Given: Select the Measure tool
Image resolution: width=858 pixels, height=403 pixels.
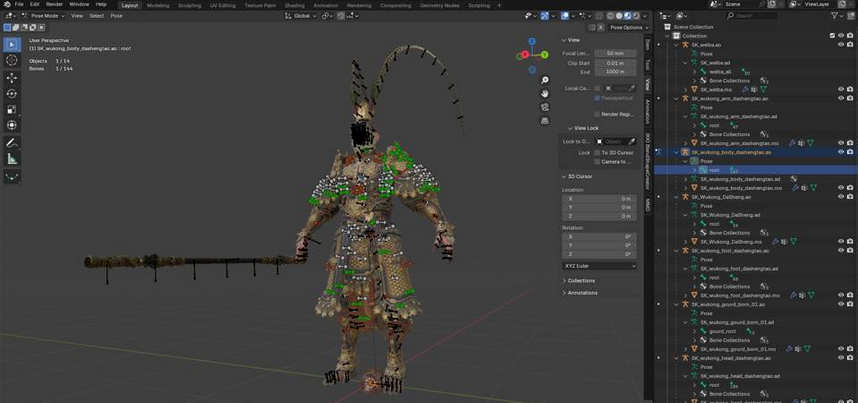Looking at the screenshot, I should [x=12, y=159].
